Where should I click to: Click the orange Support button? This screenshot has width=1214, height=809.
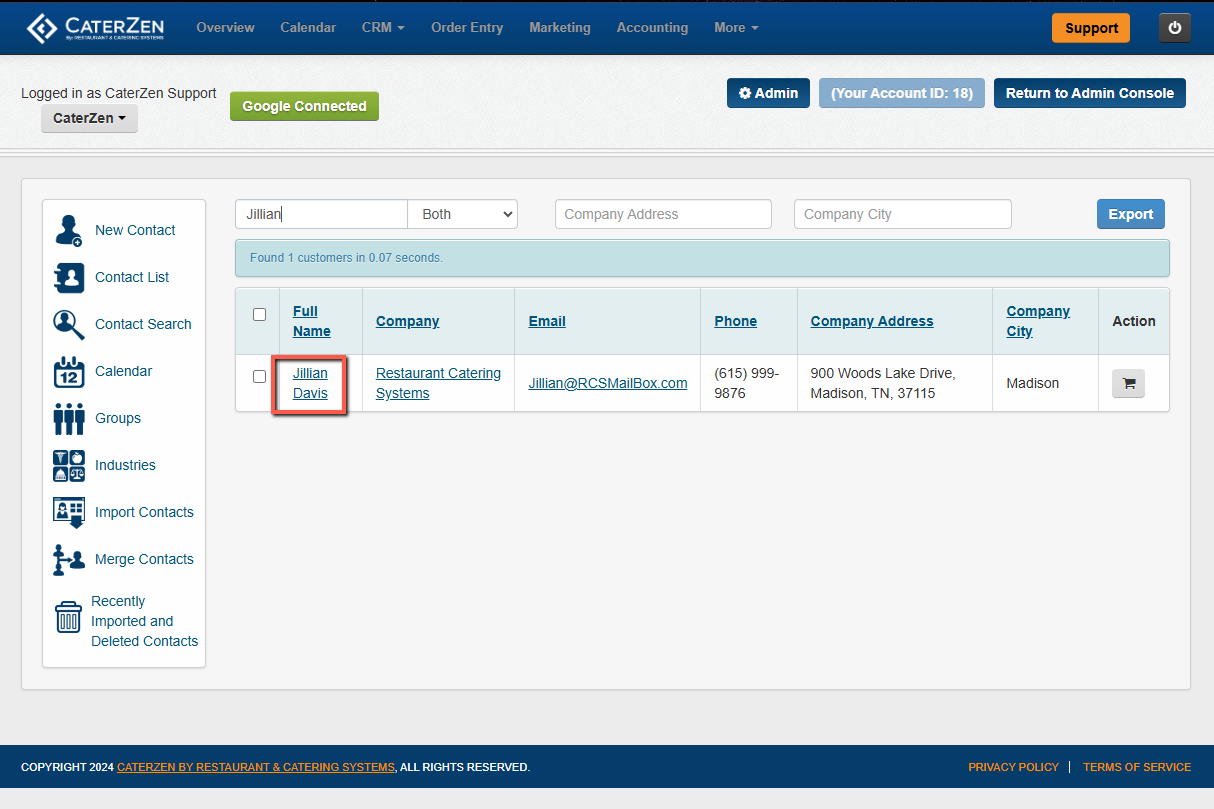(x=1091, y=28)
